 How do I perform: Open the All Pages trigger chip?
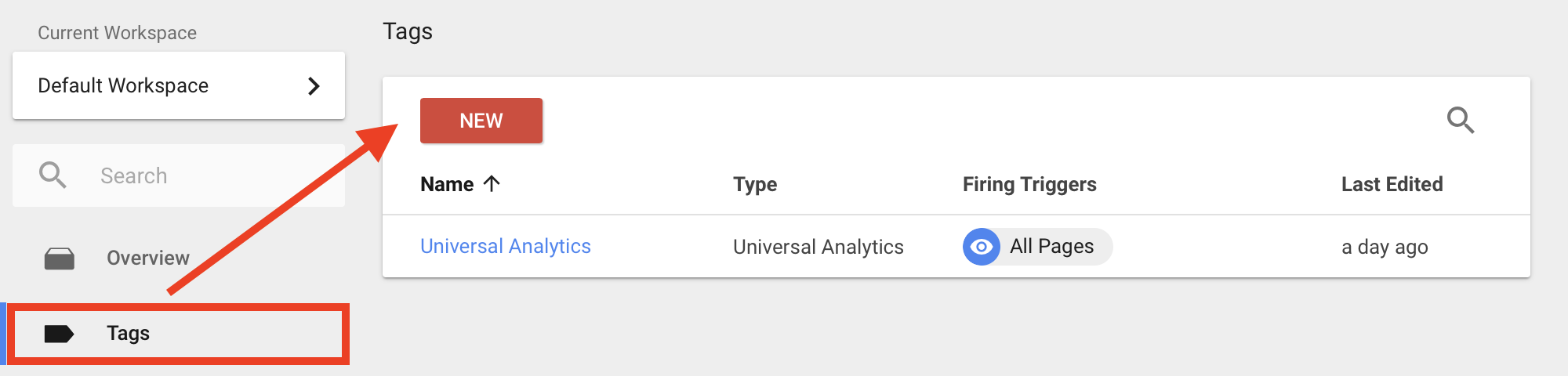pos(1051,247)
